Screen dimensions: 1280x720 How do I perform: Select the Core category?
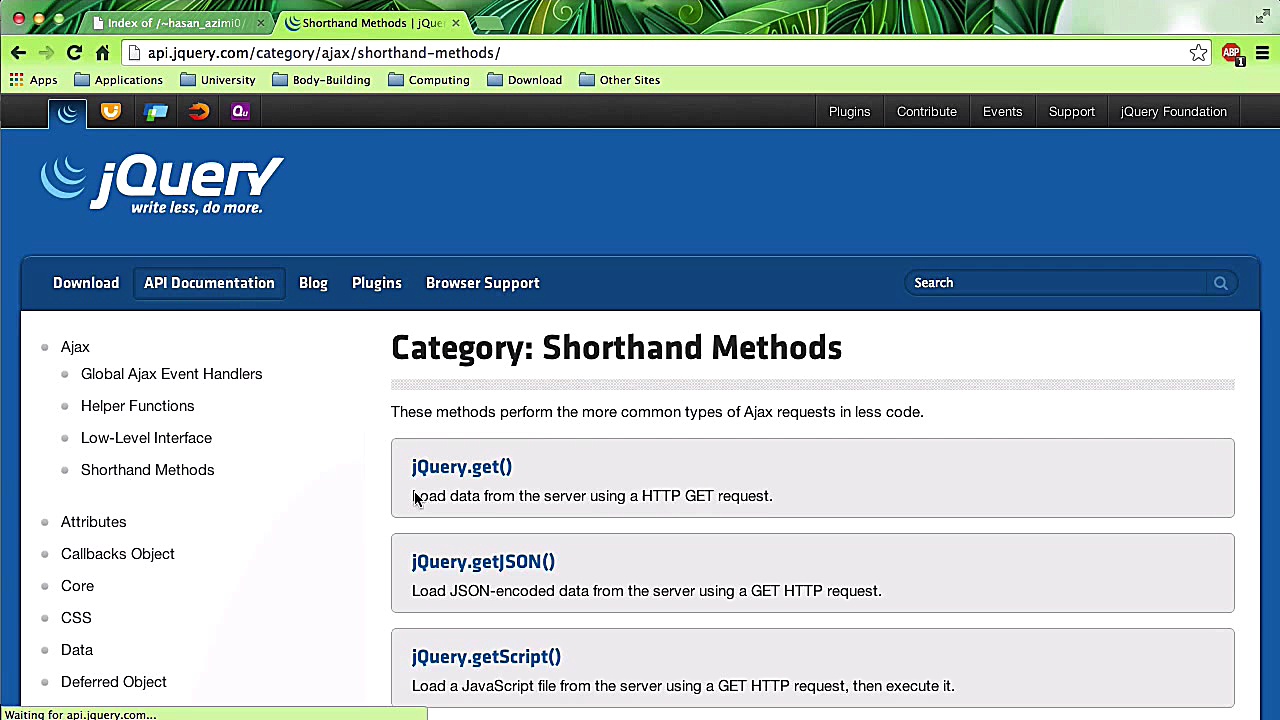[x=78, y=586]
